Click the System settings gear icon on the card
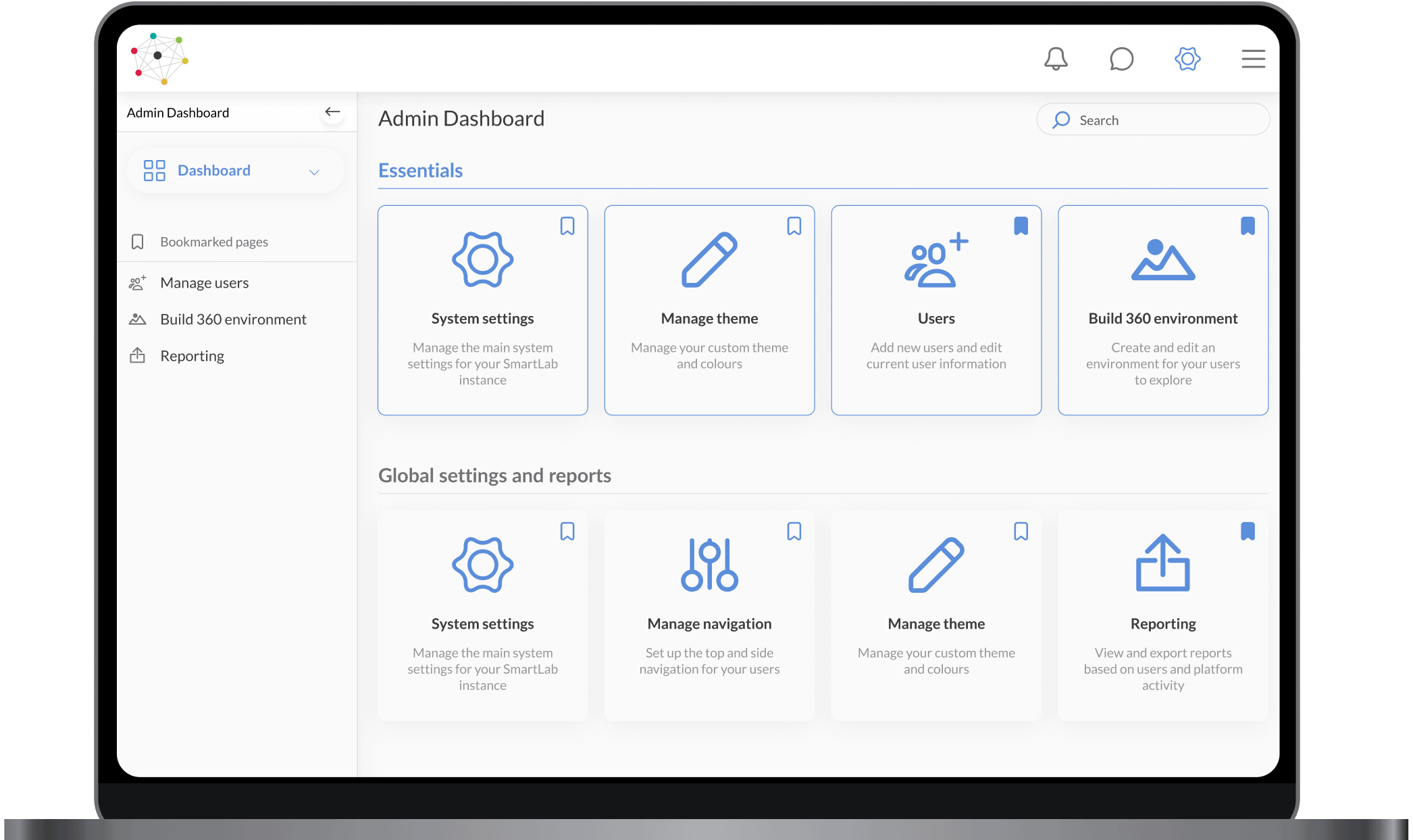The image size is (1413, 840). tap(482, 259)
